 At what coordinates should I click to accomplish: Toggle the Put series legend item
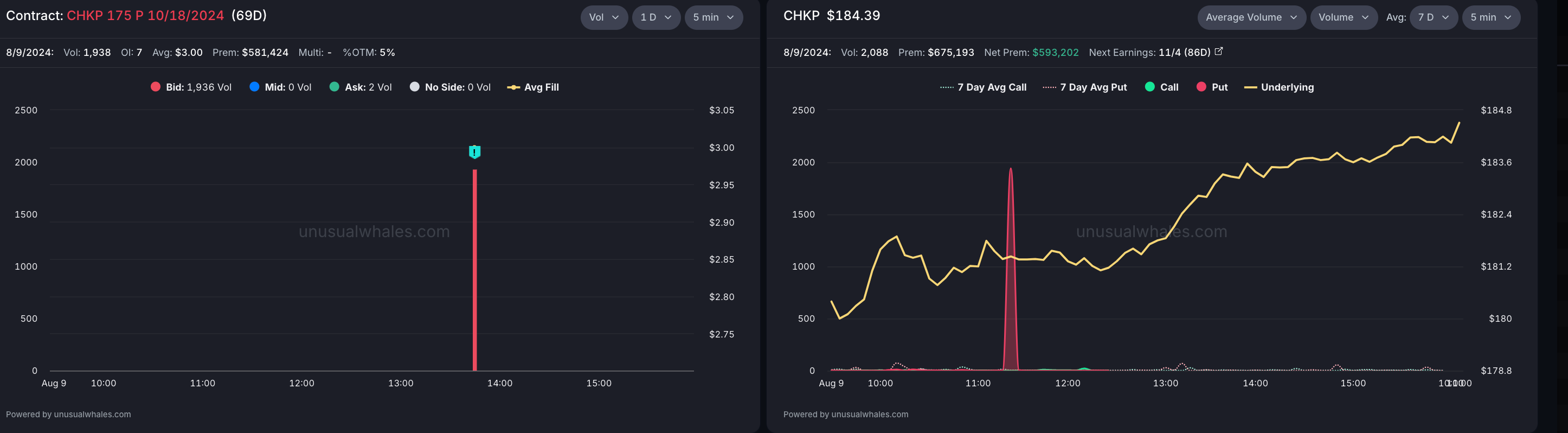pyautogui.click(x=1212, y=87)
